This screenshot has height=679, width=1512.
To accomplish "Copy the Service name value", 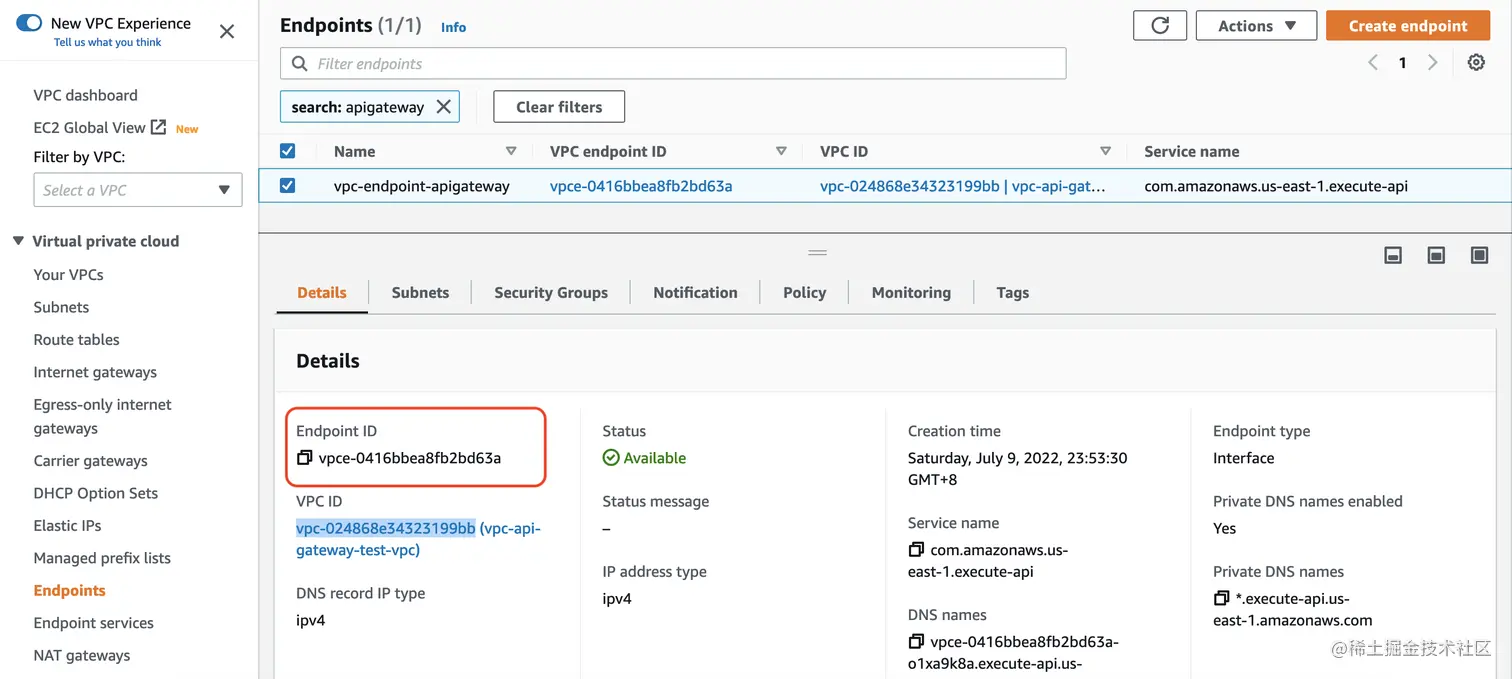I will click(916, 550).
